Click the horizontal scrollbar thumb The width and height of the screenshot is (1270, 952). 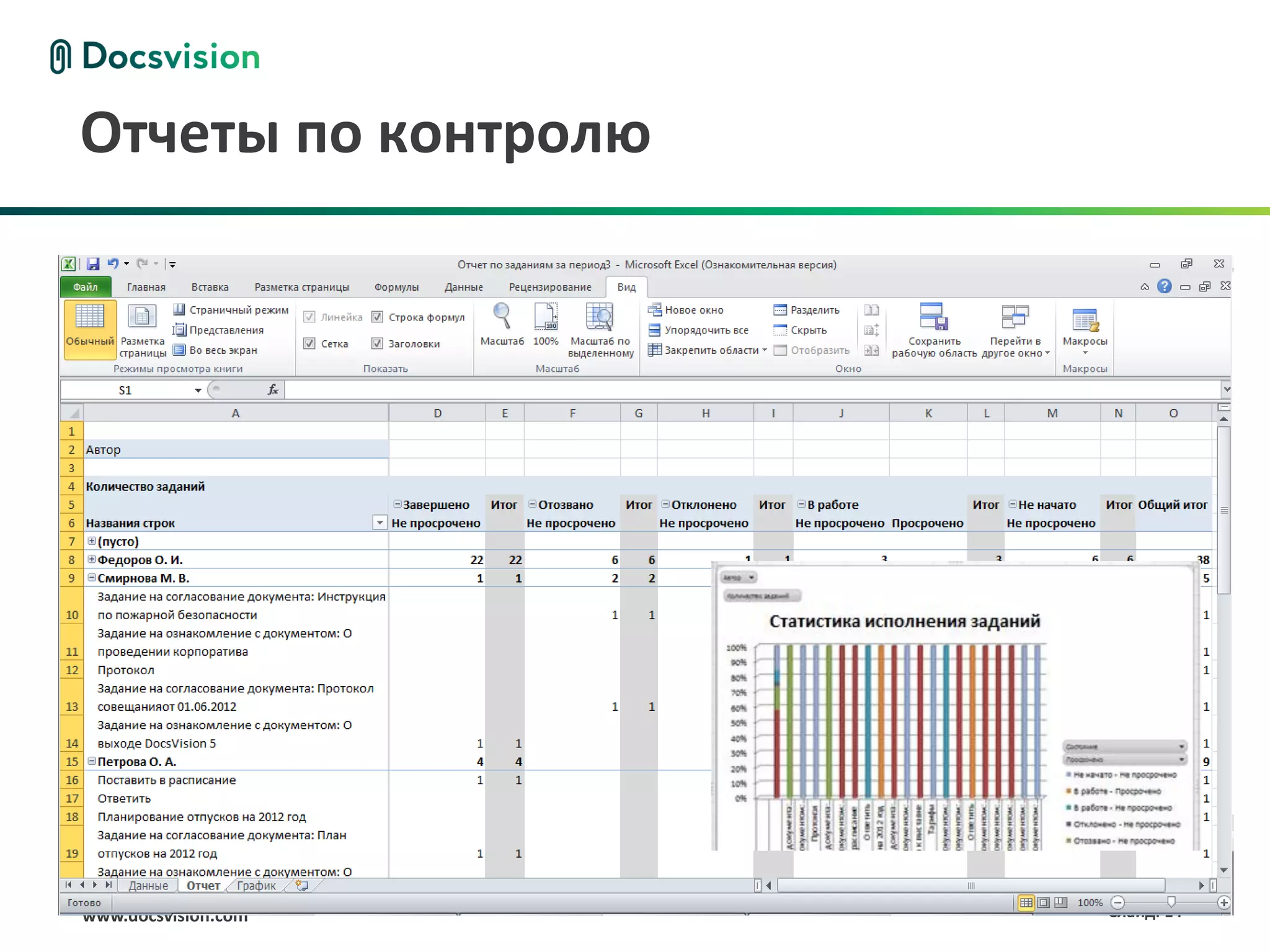pyautogui.click(x=971, y=885)
